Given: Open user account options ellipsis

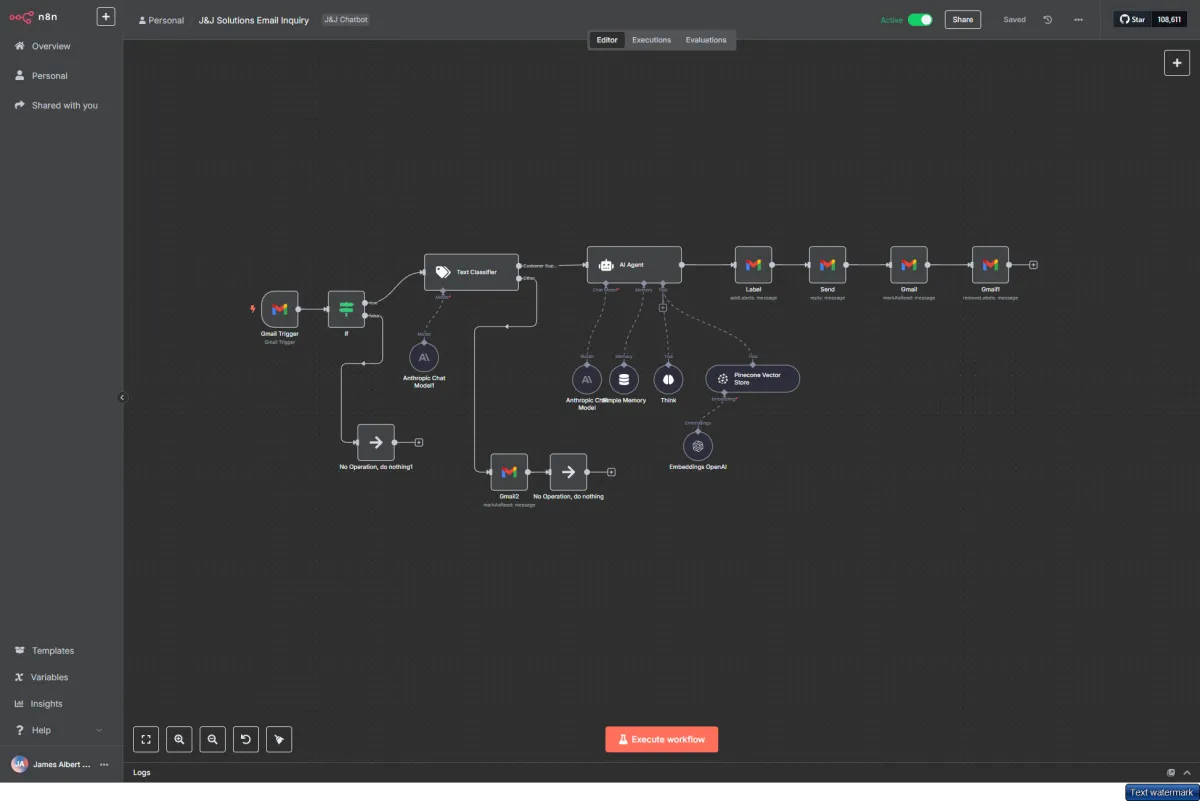Looking at the screenshot, I should click(x=104, y=764).
